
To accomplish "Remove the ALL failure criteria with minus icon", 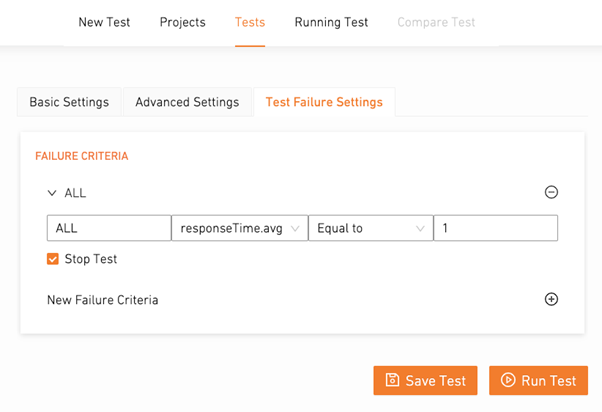I will [x=551, y=192].
